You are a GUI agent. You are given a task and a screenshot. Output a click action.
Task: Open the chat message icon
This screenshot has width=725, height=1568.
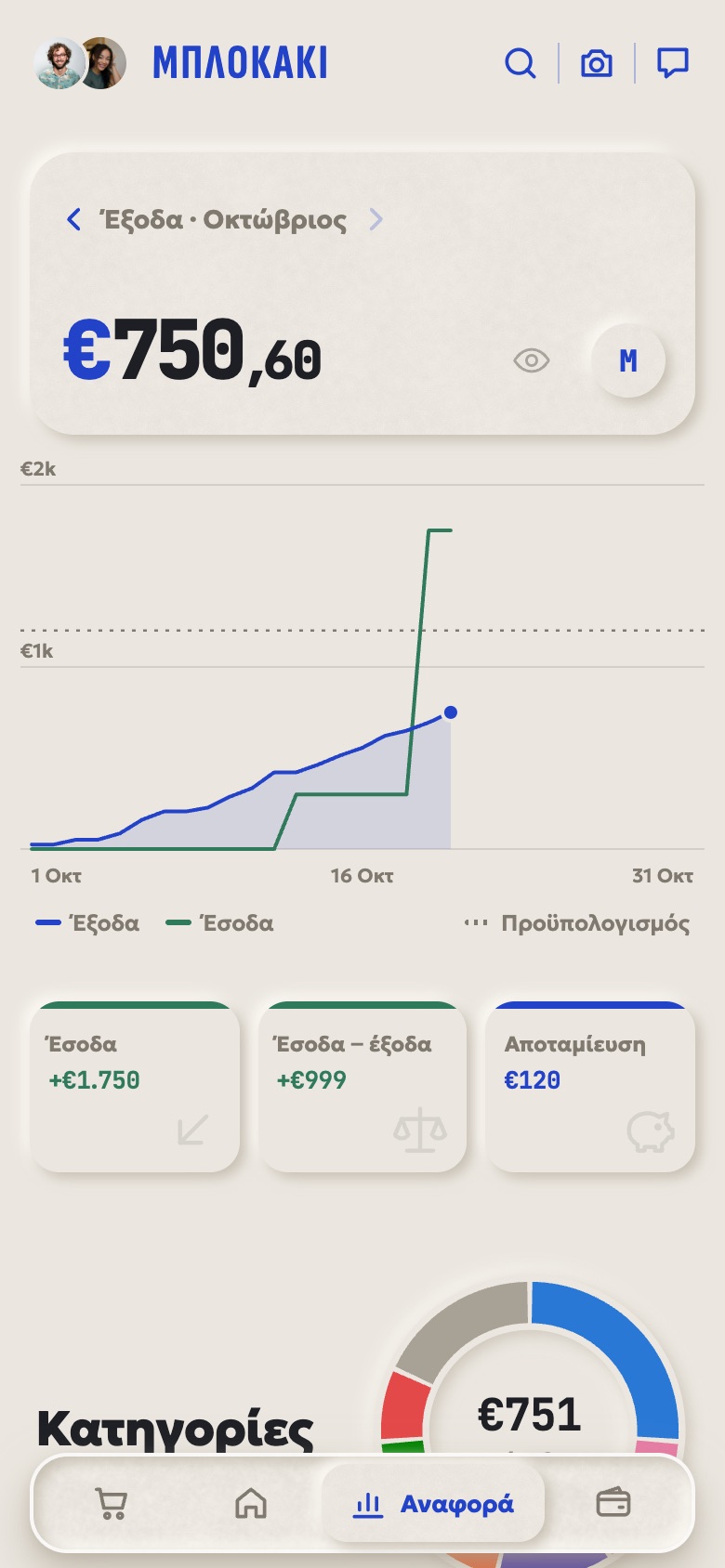(673, 63)
